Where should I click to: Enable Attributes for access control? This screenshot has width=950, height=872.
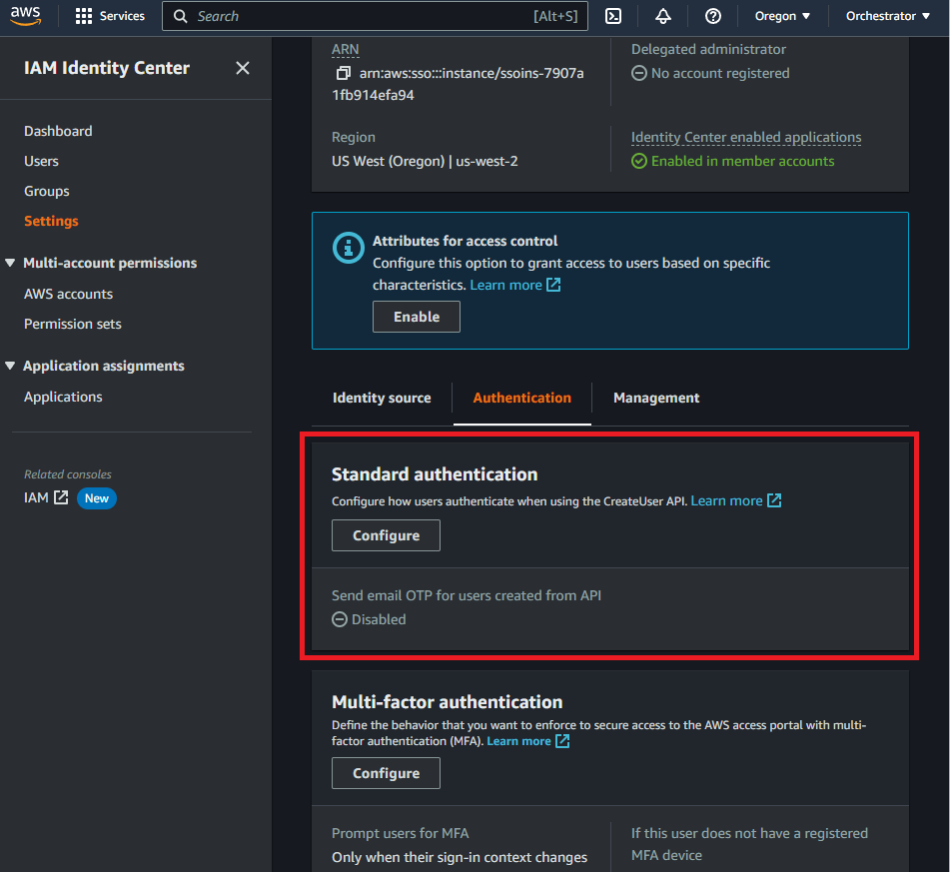tap(416, 317)
